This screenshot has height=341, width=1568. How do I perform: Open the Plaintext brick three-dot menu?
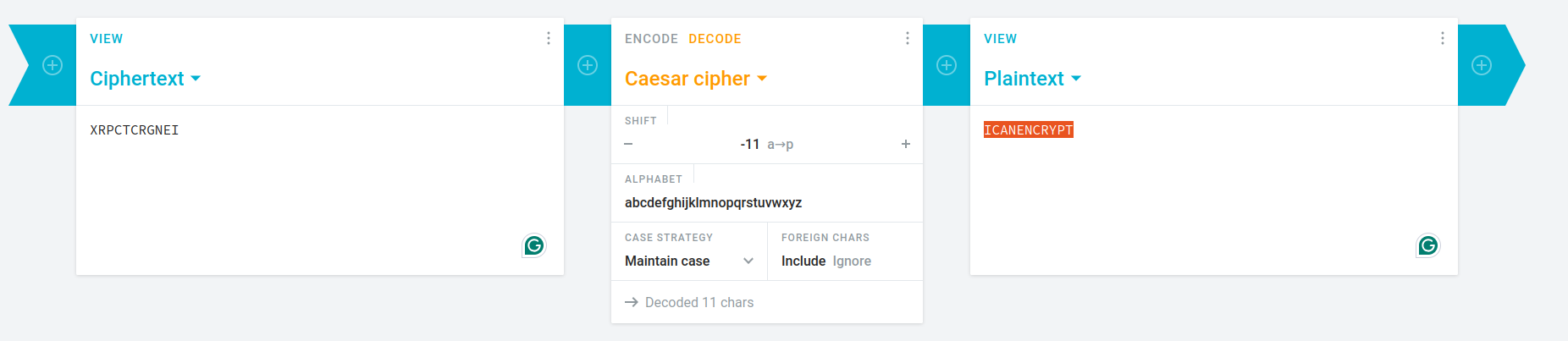pos(1443,38)
